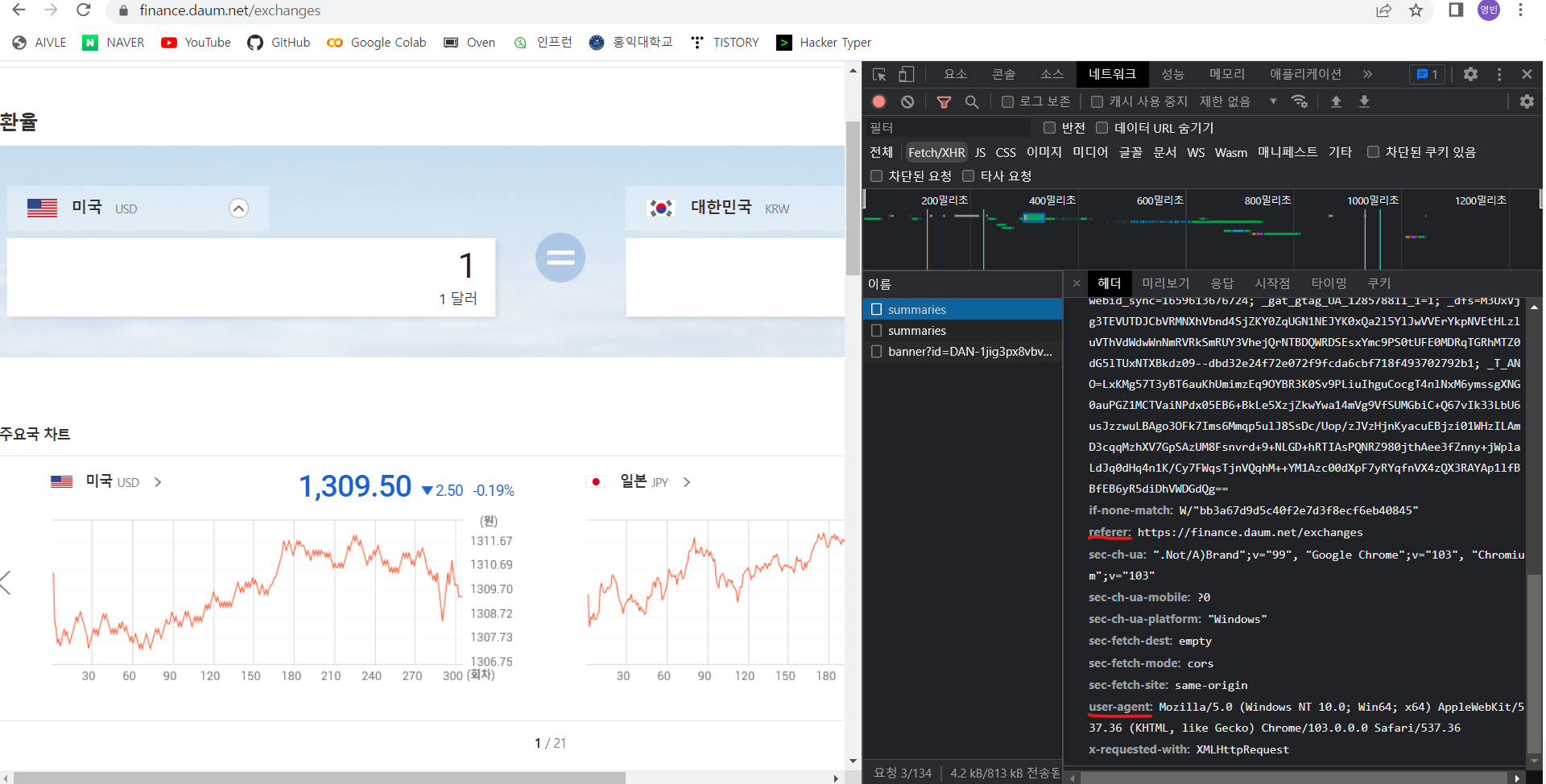Import a HAR file with the upload arrow
The width and height of the screenshot is (1546, 784).
click(x=1336, y=101)
